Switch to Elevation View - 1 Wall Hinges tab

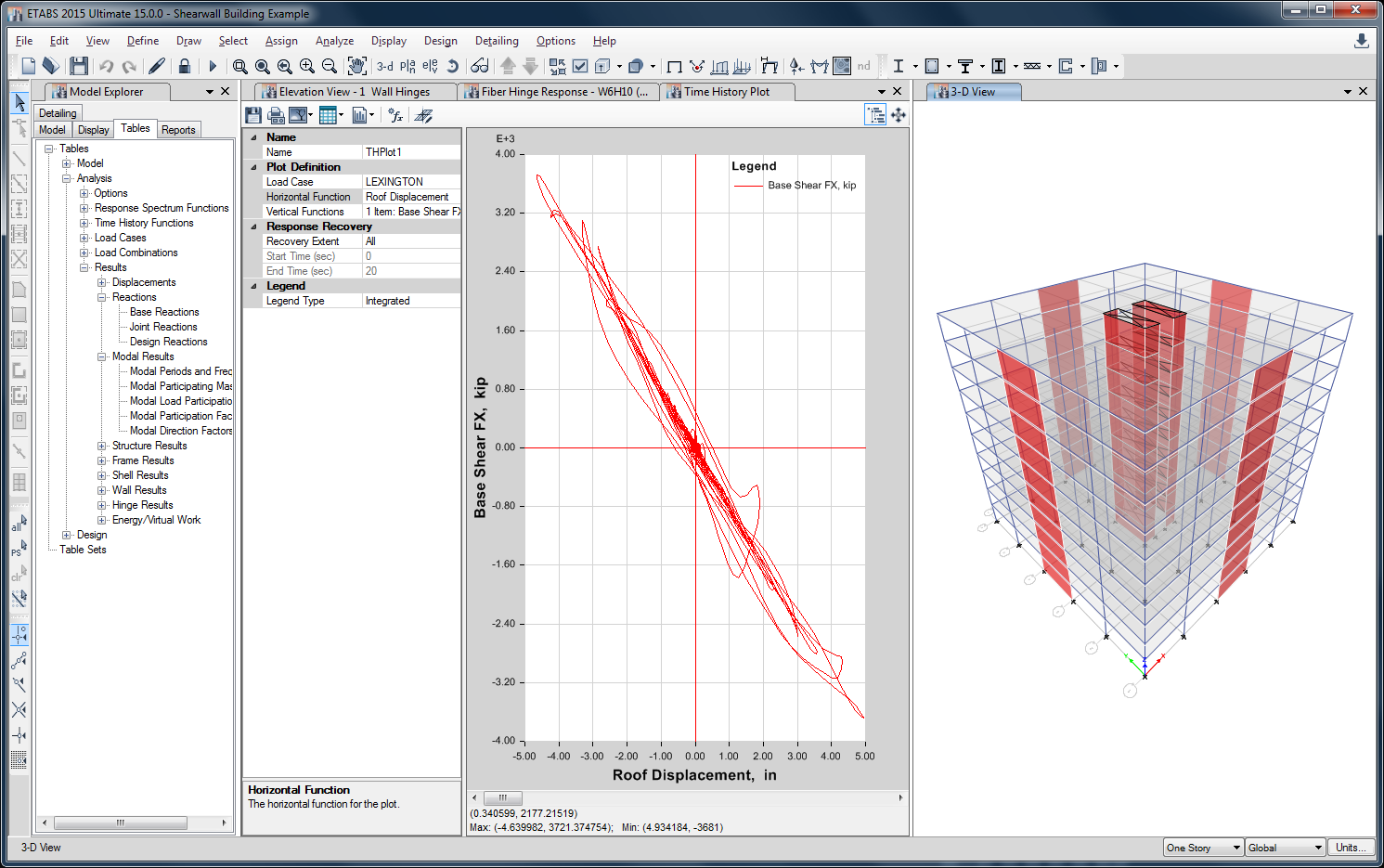[356, 92]
